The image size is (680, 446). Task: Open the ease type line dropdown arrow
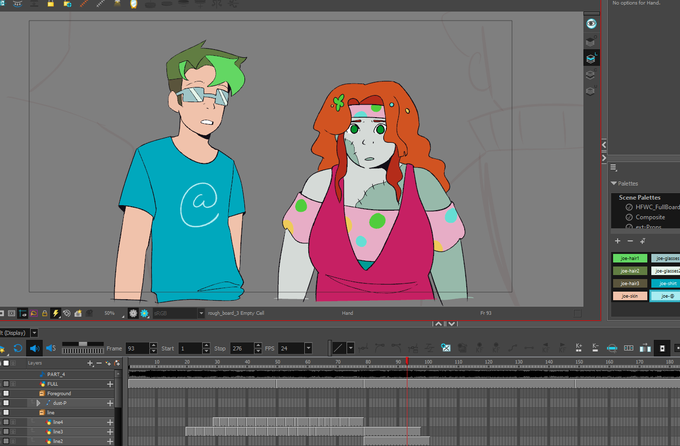pos(350,348)
